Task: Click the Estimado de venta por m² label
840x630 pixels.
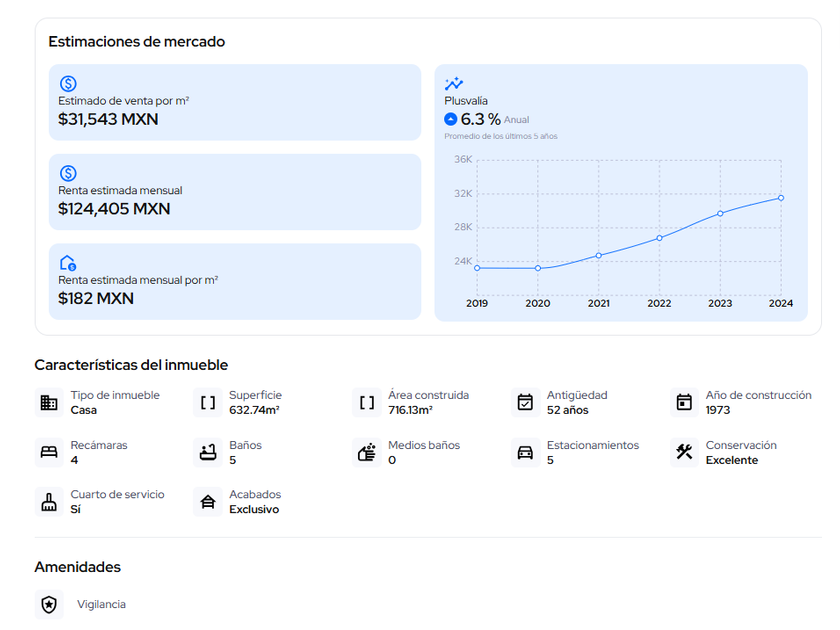Action: [124, 101]
